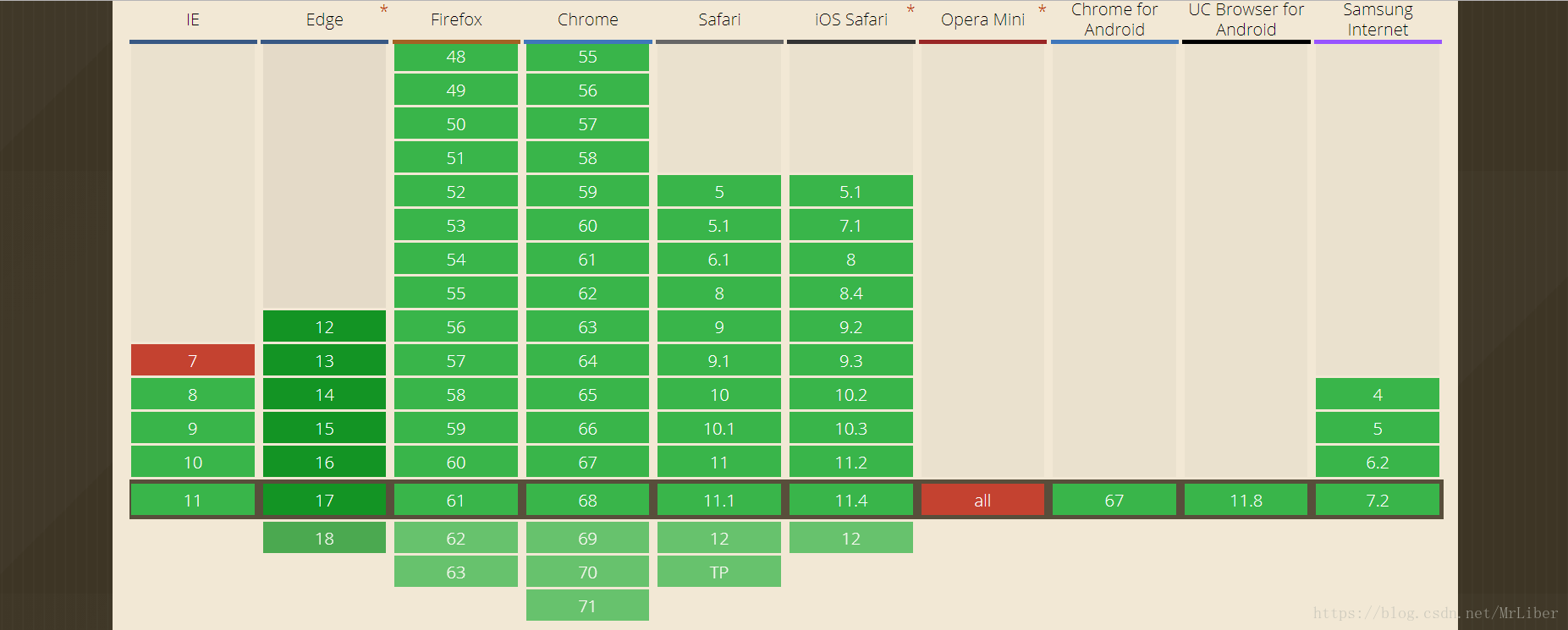Screen dimensions: 1568x630
Task: Click the Edge version 12 cell
Action: [x=325, y=326]
